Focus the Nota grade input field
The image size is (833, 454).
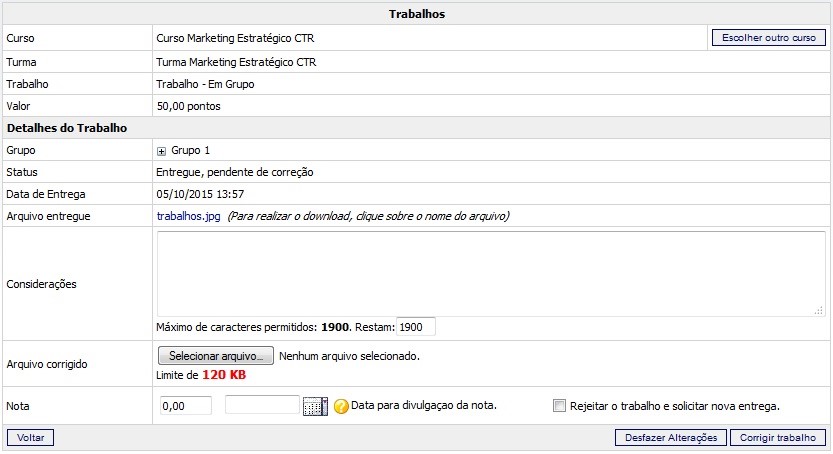pos(185,405)
